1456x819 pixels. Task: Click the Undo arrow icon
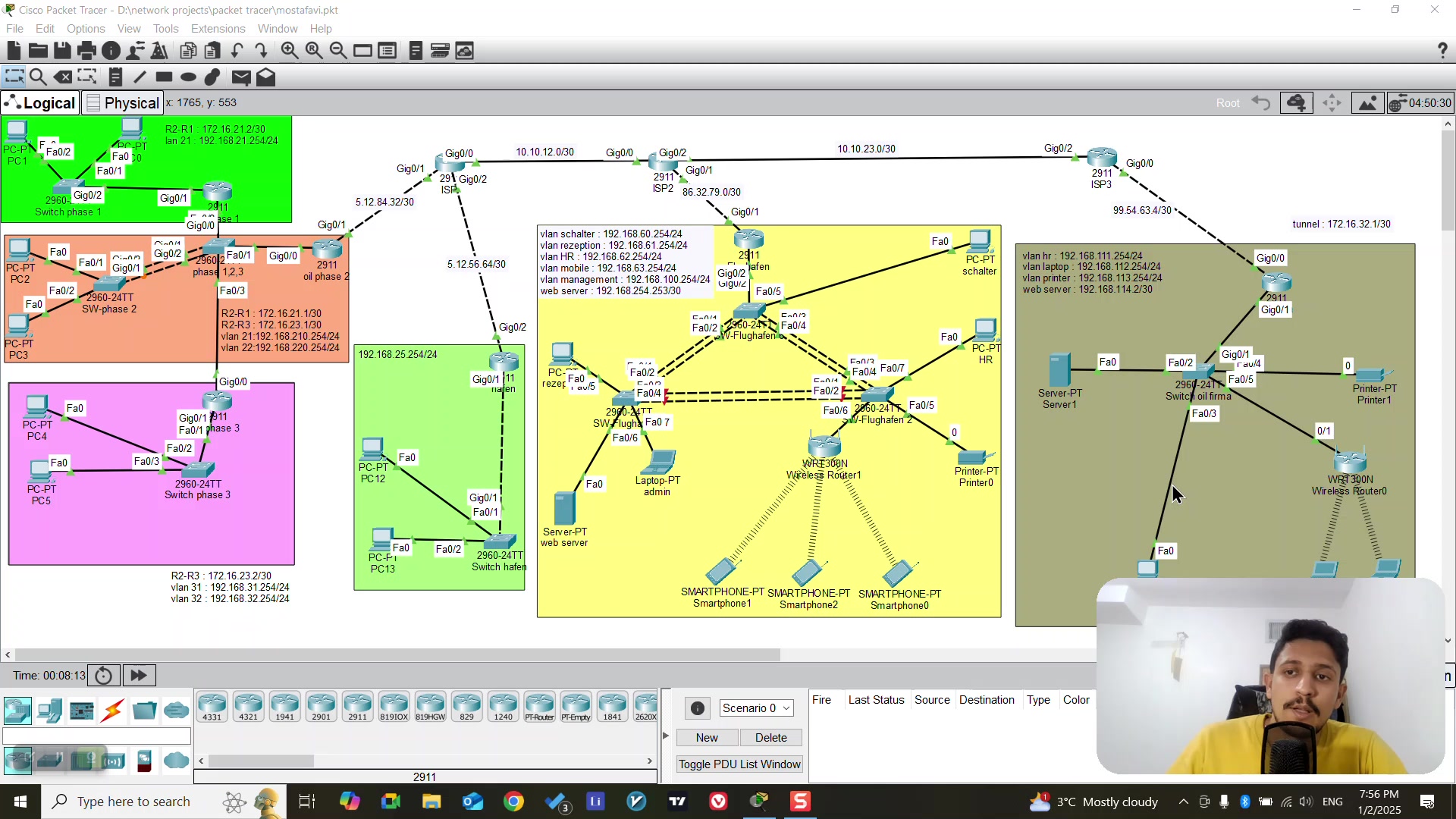pyautogui.click(x=237, y=51)
